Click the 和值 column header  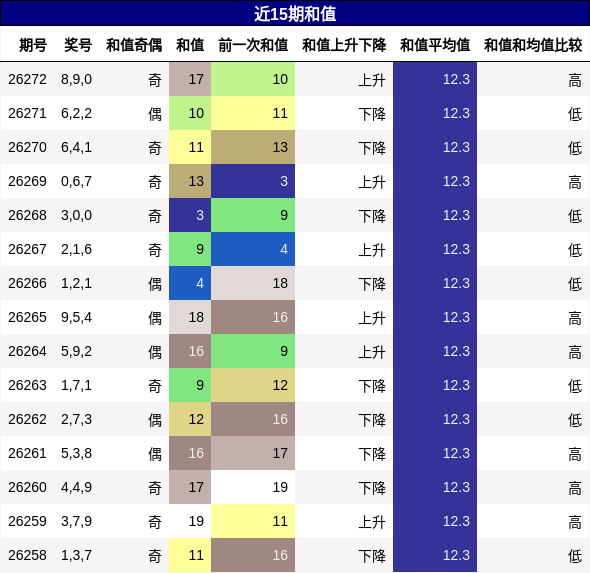[x=190, y=45]
